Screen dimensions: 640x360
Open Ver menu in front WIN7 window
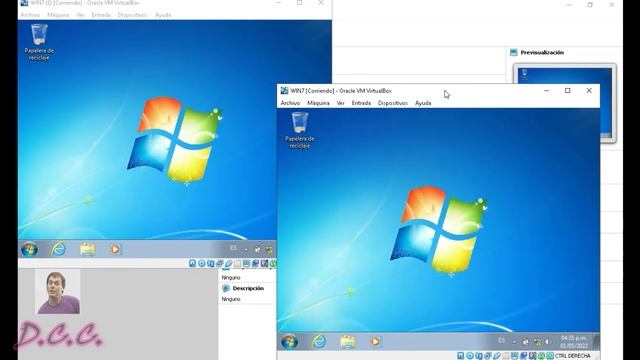pos(340,103)
